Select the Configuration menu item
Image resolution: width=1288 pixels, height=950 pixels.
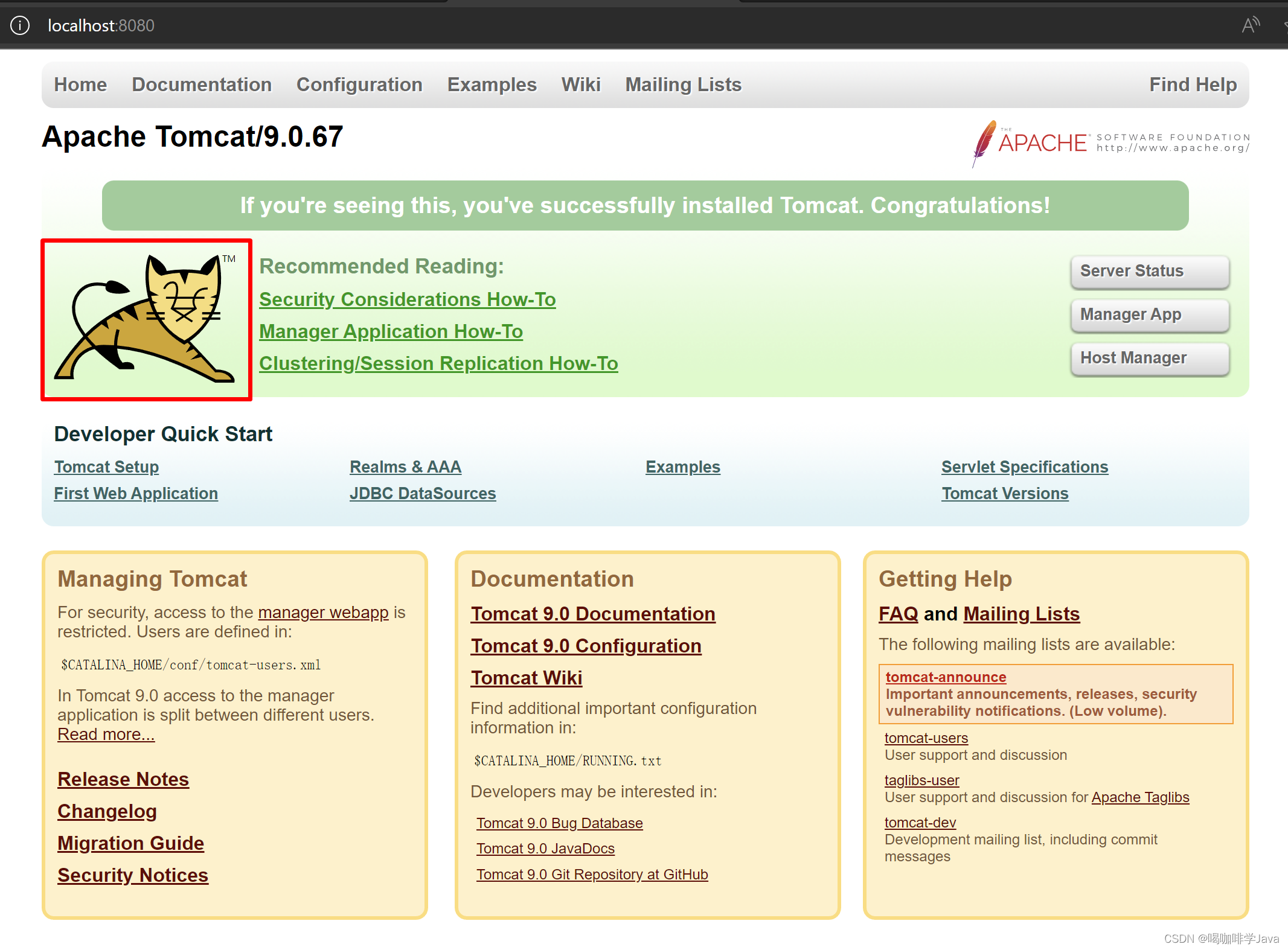tap(359, 84)
